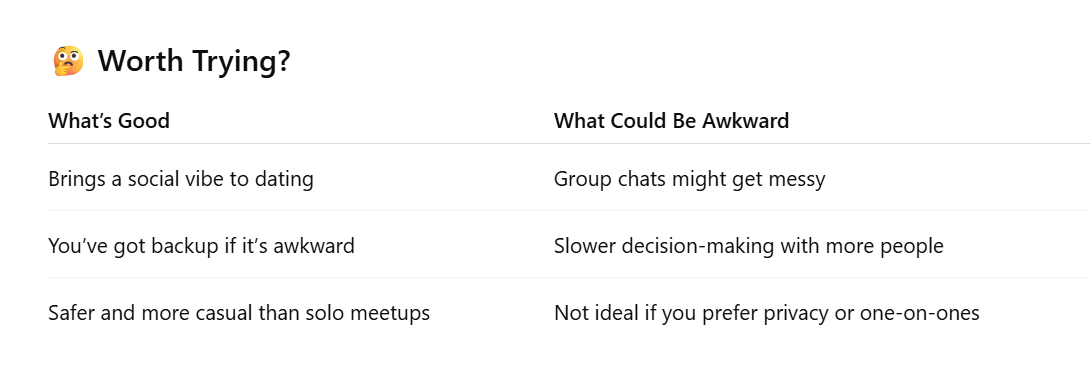Select Safer and more casual than solo meetups

(239, 313)
